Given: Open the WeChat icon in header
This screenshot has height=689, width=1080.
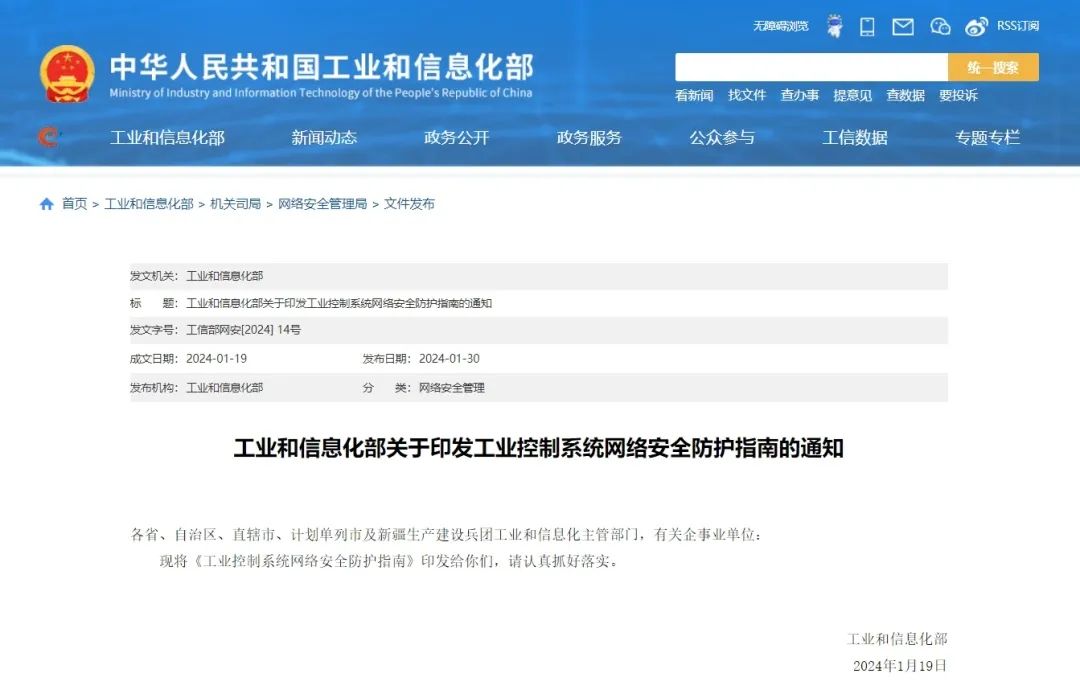Looking at the screenshot, I should coord(940,26).
